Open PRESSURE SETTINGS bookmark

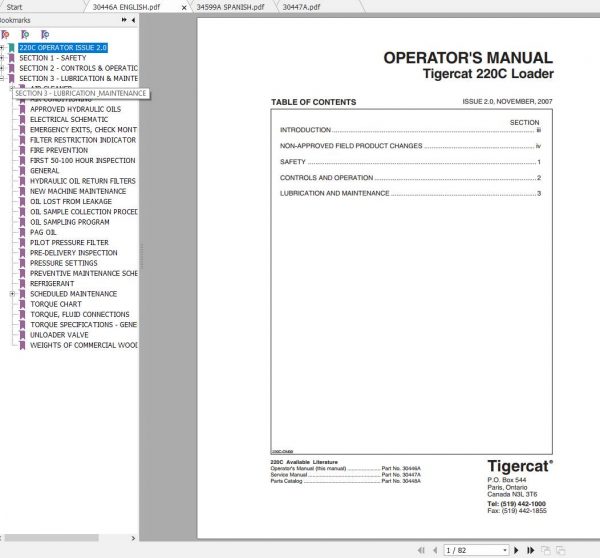(64, 263)
